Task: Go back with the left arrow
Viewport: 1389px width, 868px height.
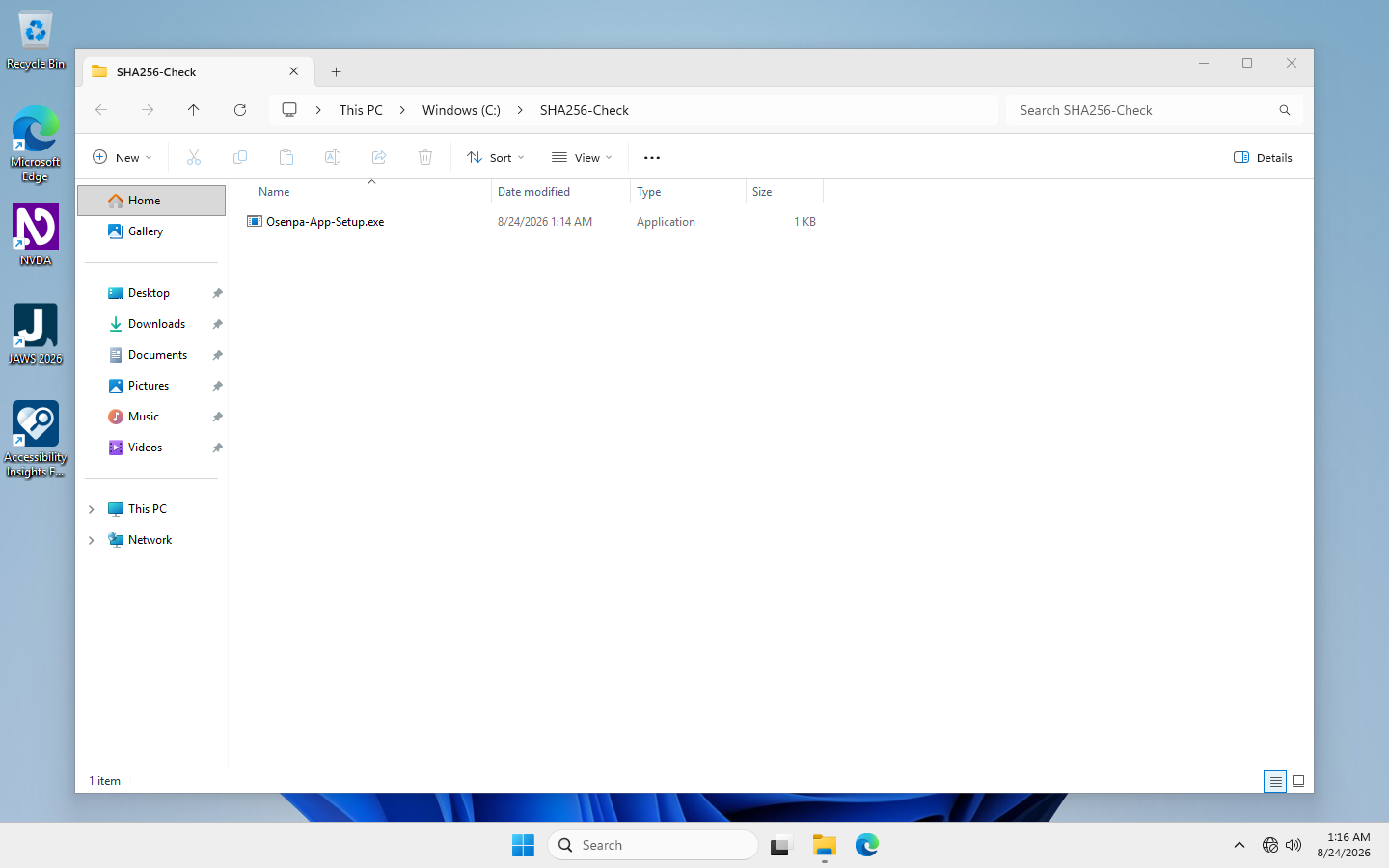Action: point(101,110)
